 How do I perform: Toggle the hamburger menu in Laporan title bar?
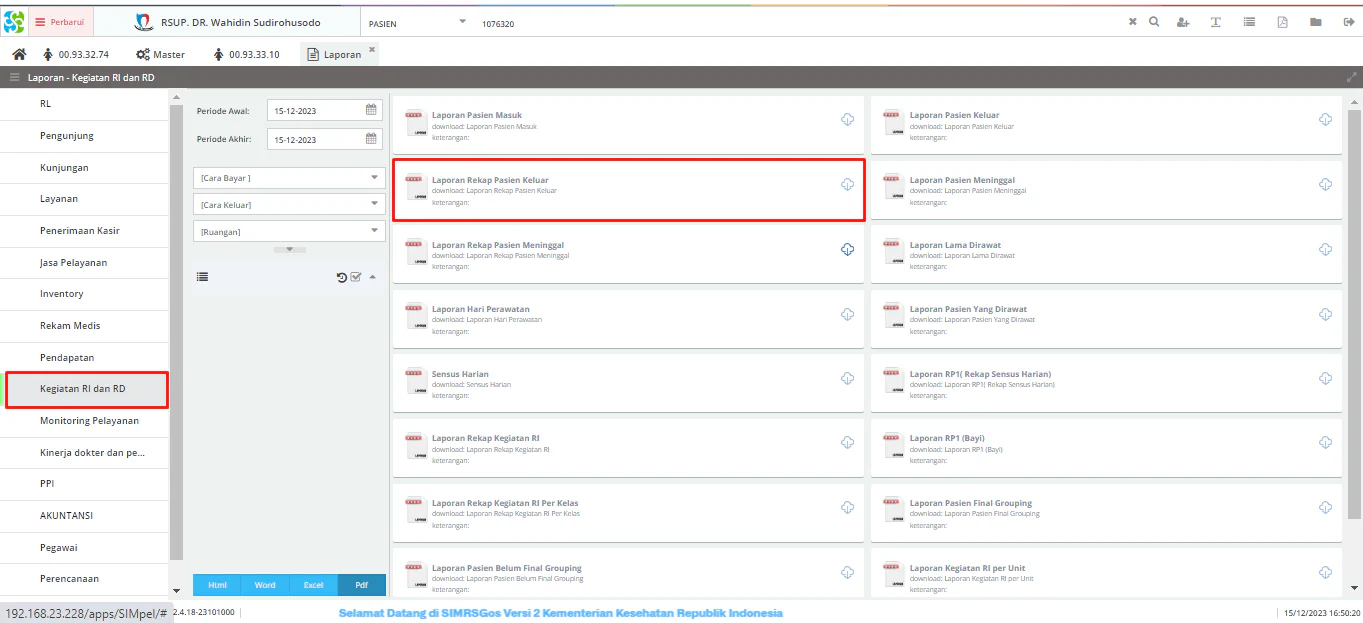click(x=14, y=77)
